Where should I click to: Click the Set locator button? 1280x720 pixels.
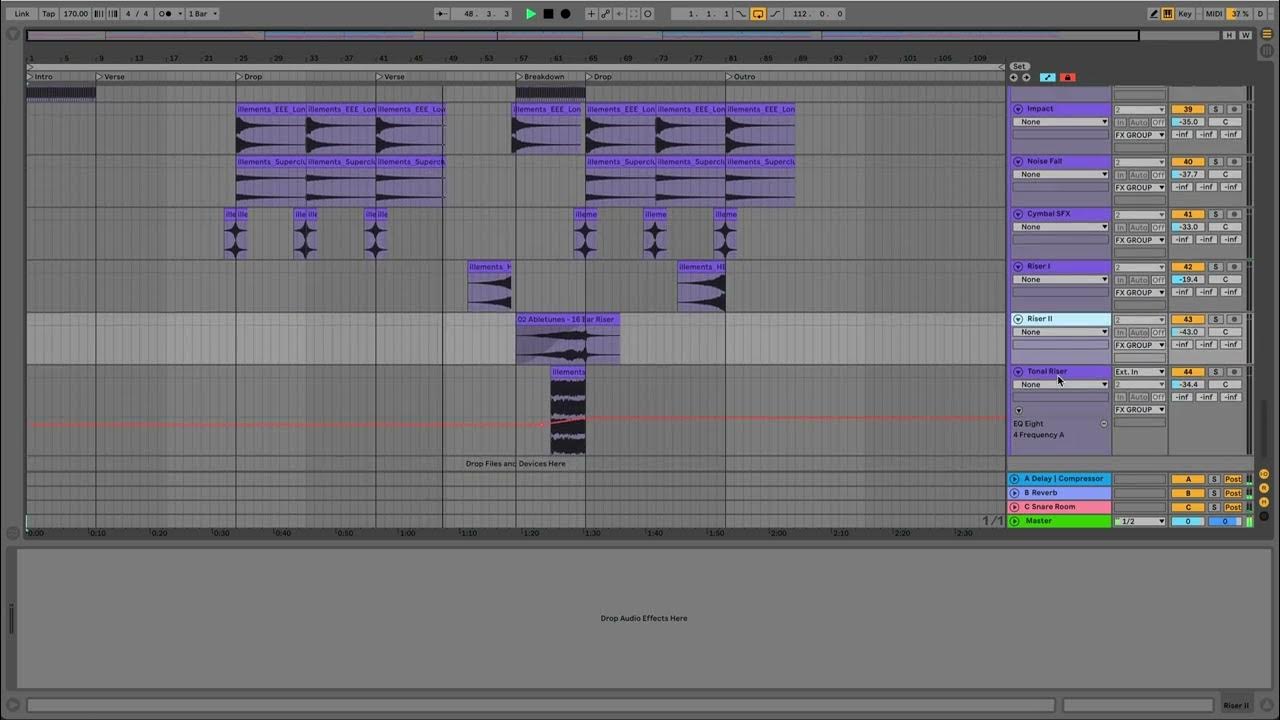point(1019,66)
